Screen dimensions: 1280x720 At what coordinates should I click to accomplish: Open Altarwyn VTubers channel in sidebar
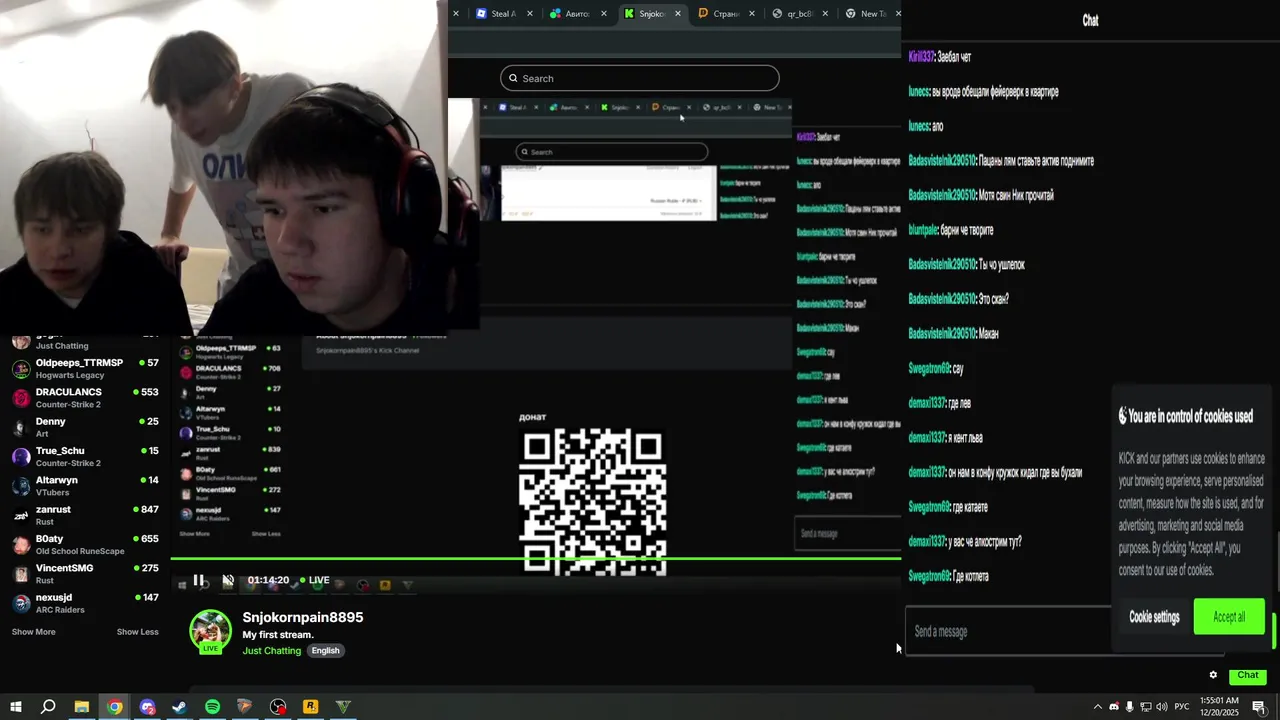click(x=85, y=486)
